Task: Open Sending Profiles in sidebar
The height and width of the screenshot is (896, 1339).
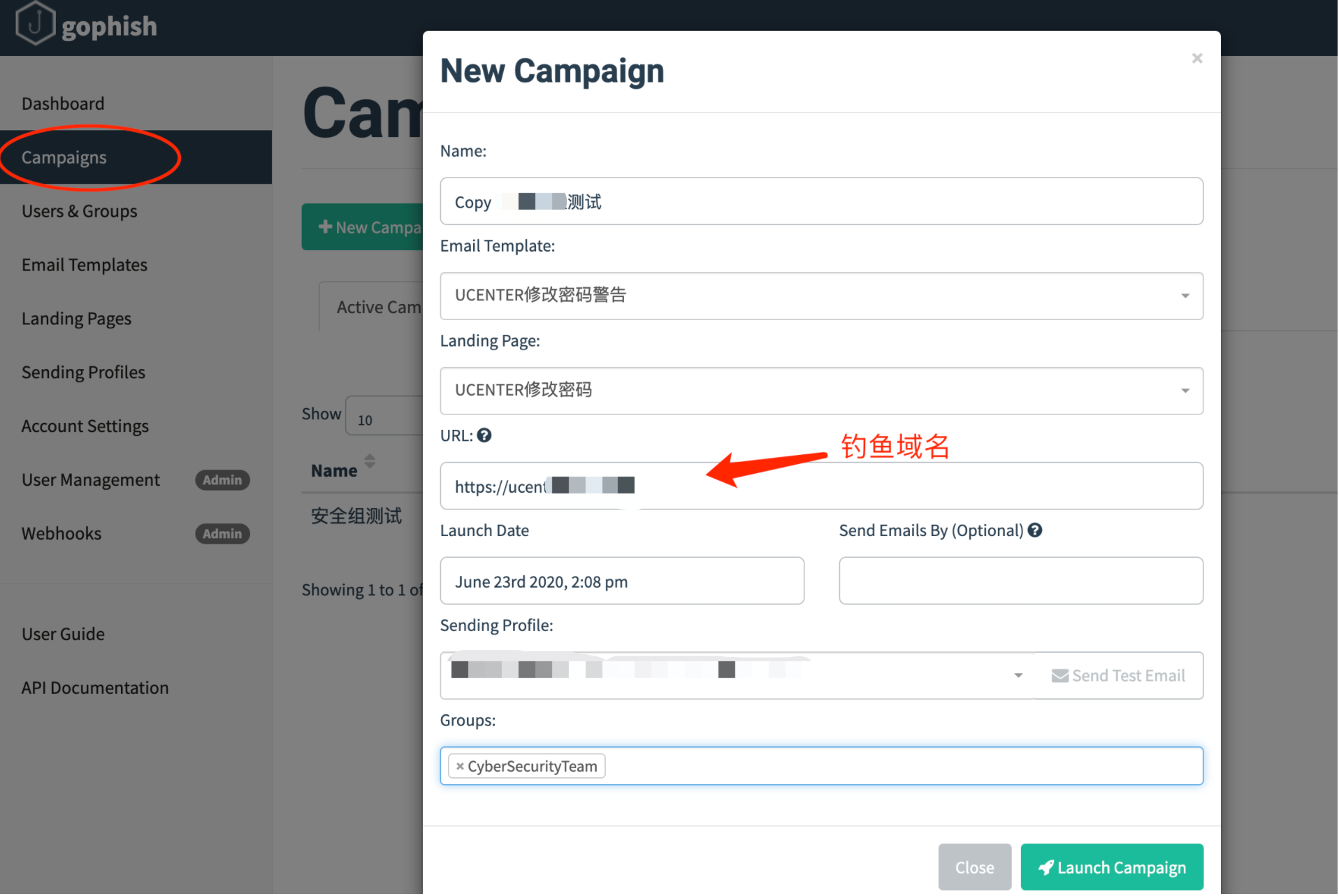Action: click(83, 373)
